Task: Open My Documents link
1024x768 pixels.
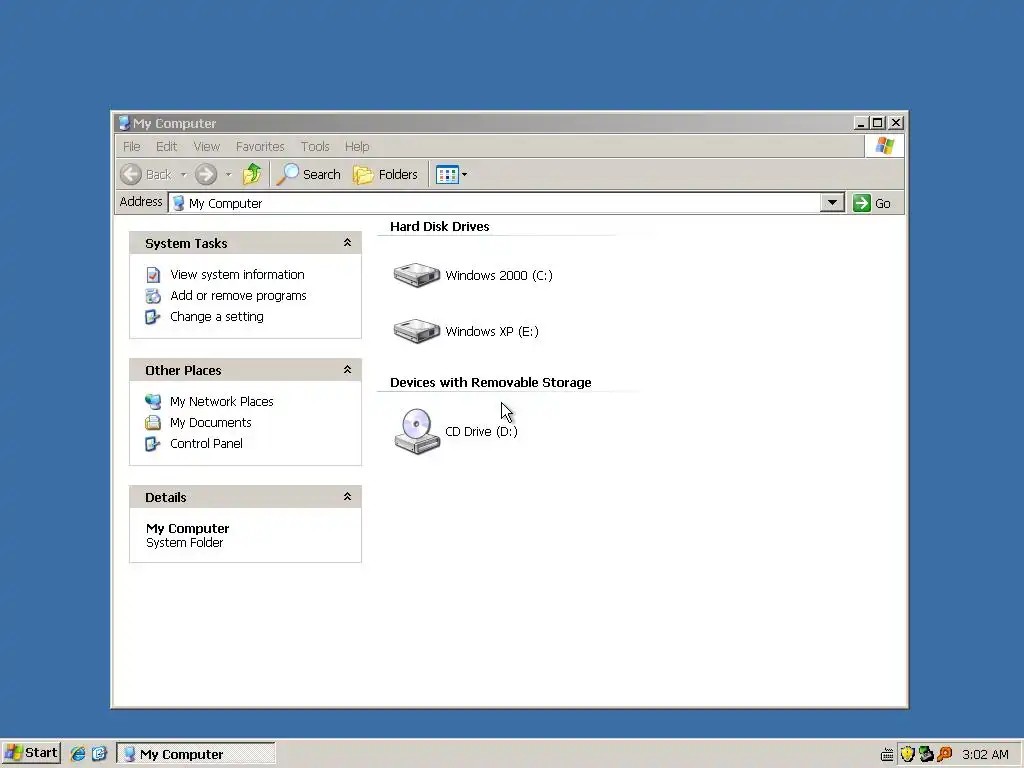Action: 210,423
